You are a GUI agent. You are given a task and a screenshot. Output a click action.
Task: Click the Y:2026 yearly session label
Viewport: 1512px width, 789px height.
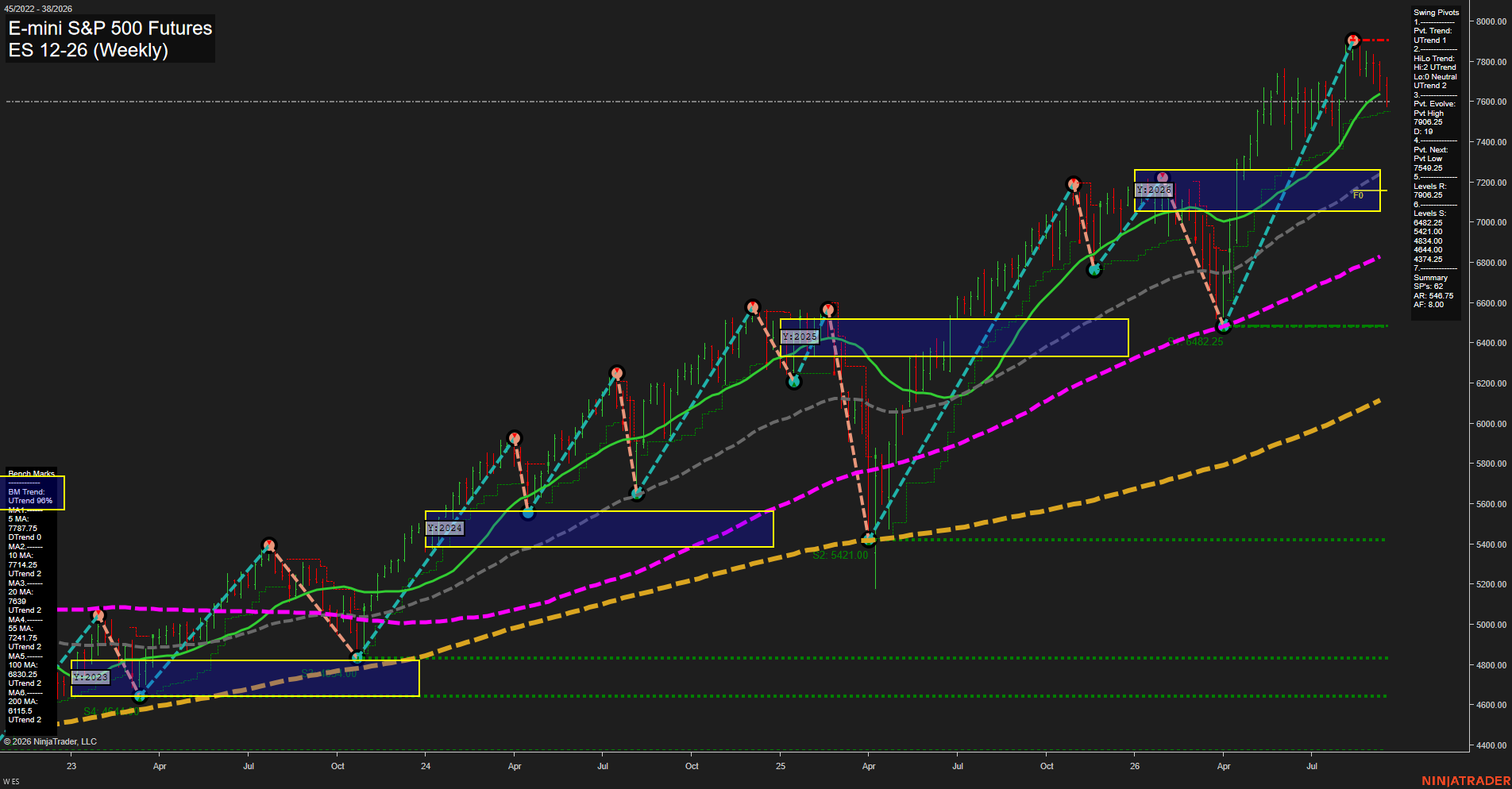pos(1154,190)
